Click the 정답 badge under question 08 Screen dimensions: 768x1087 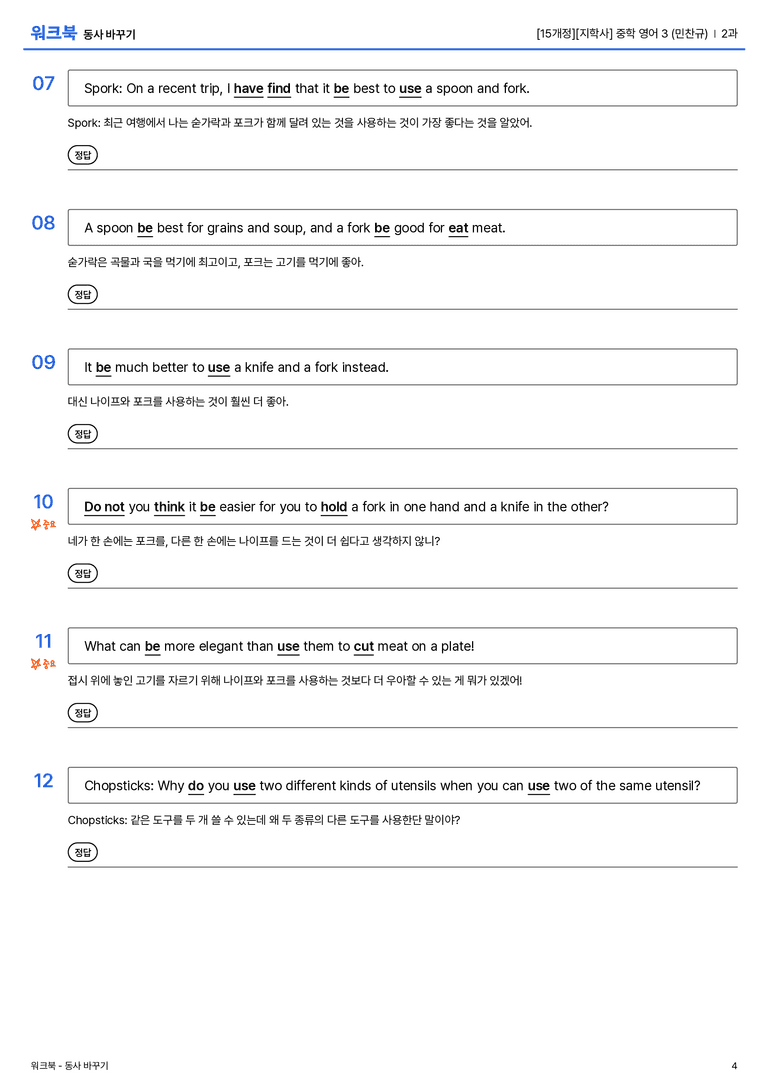(82, 294)
